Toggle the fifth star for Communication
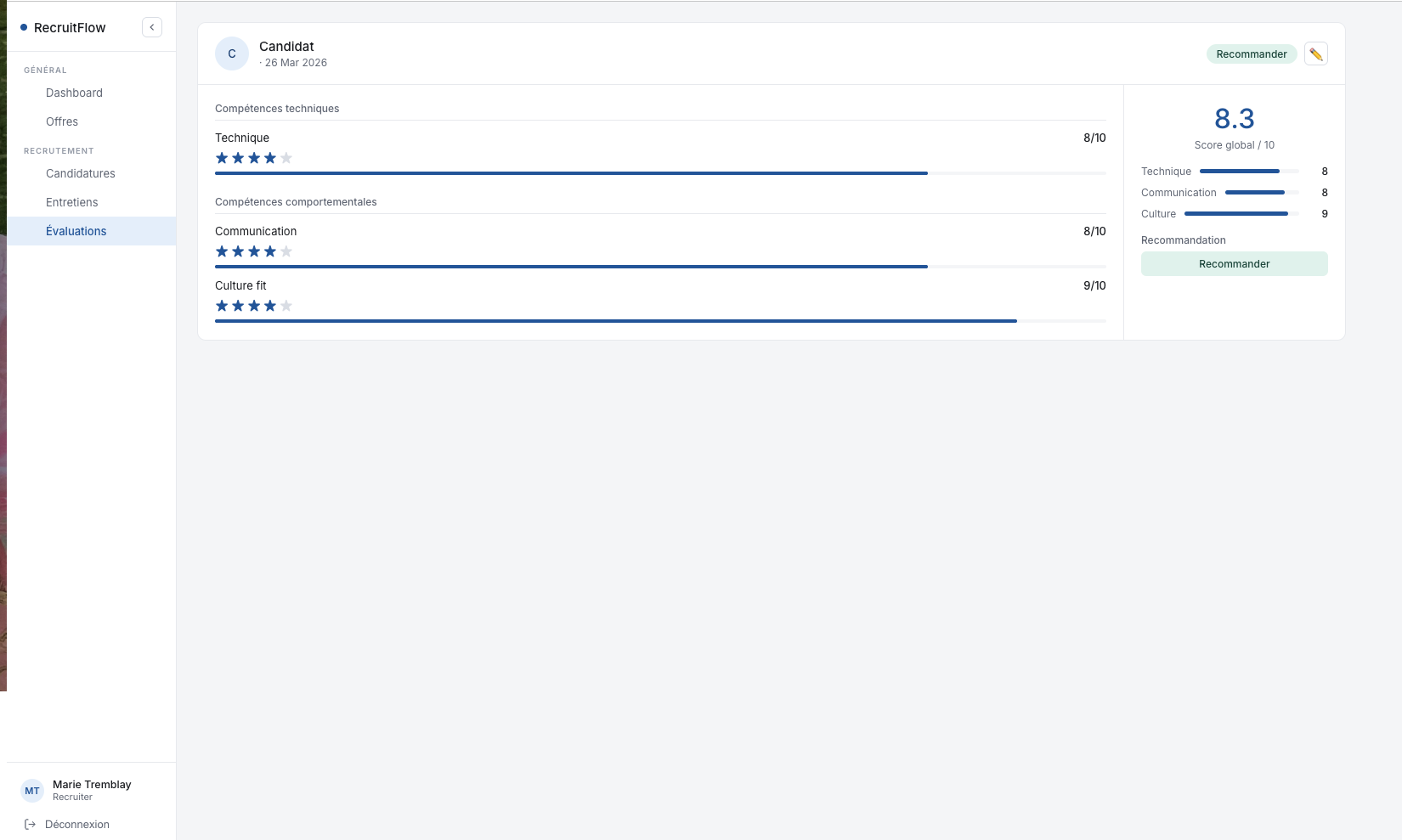The height and width of the screenshot is (840, 1402). tap(286, 251)
